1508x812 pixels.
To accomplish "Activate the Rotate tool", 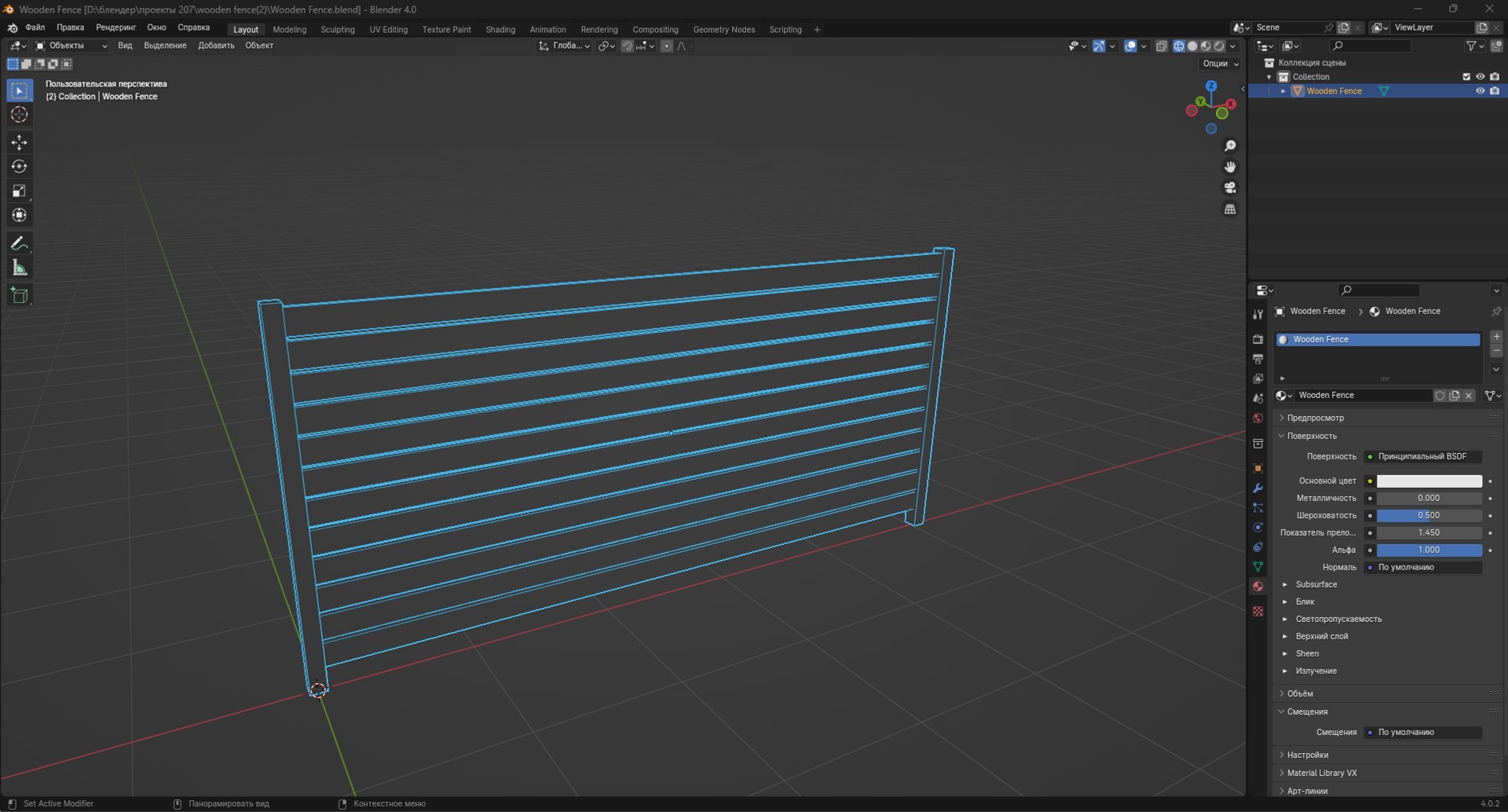I will pos(20,166).
